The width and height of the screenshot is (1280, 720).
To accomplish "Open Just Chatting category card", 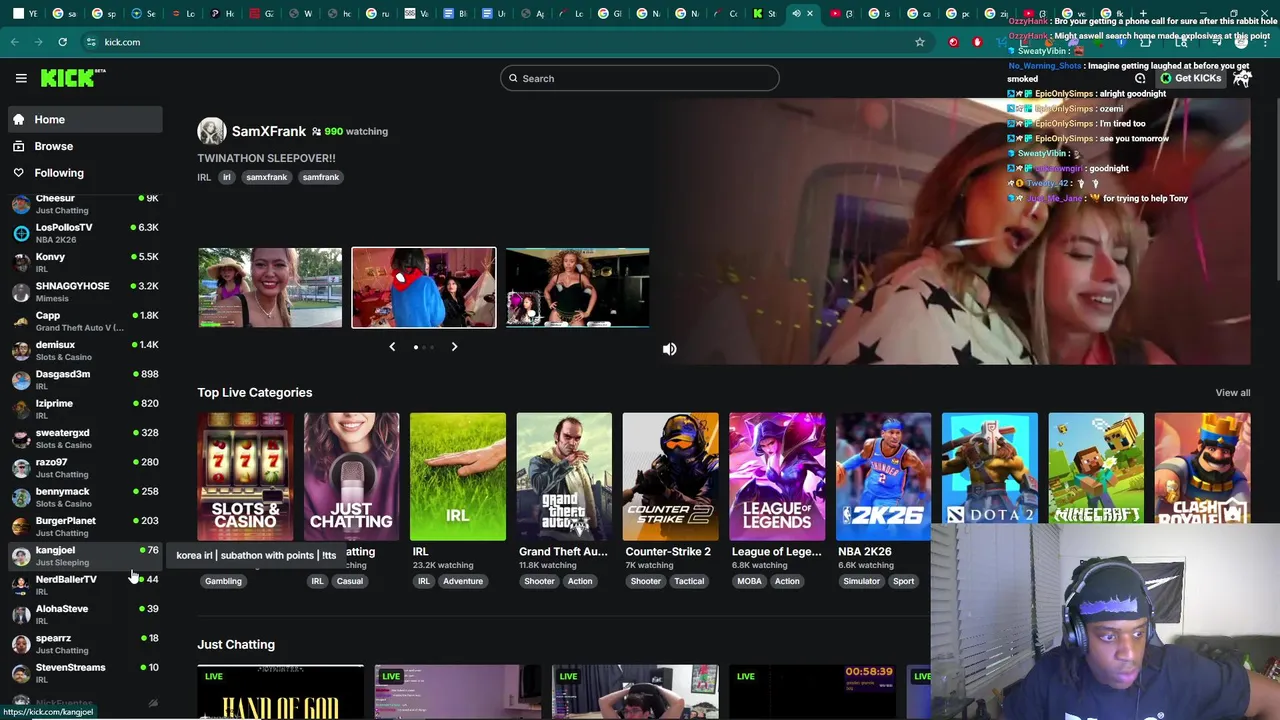I will tap(351, 476).
